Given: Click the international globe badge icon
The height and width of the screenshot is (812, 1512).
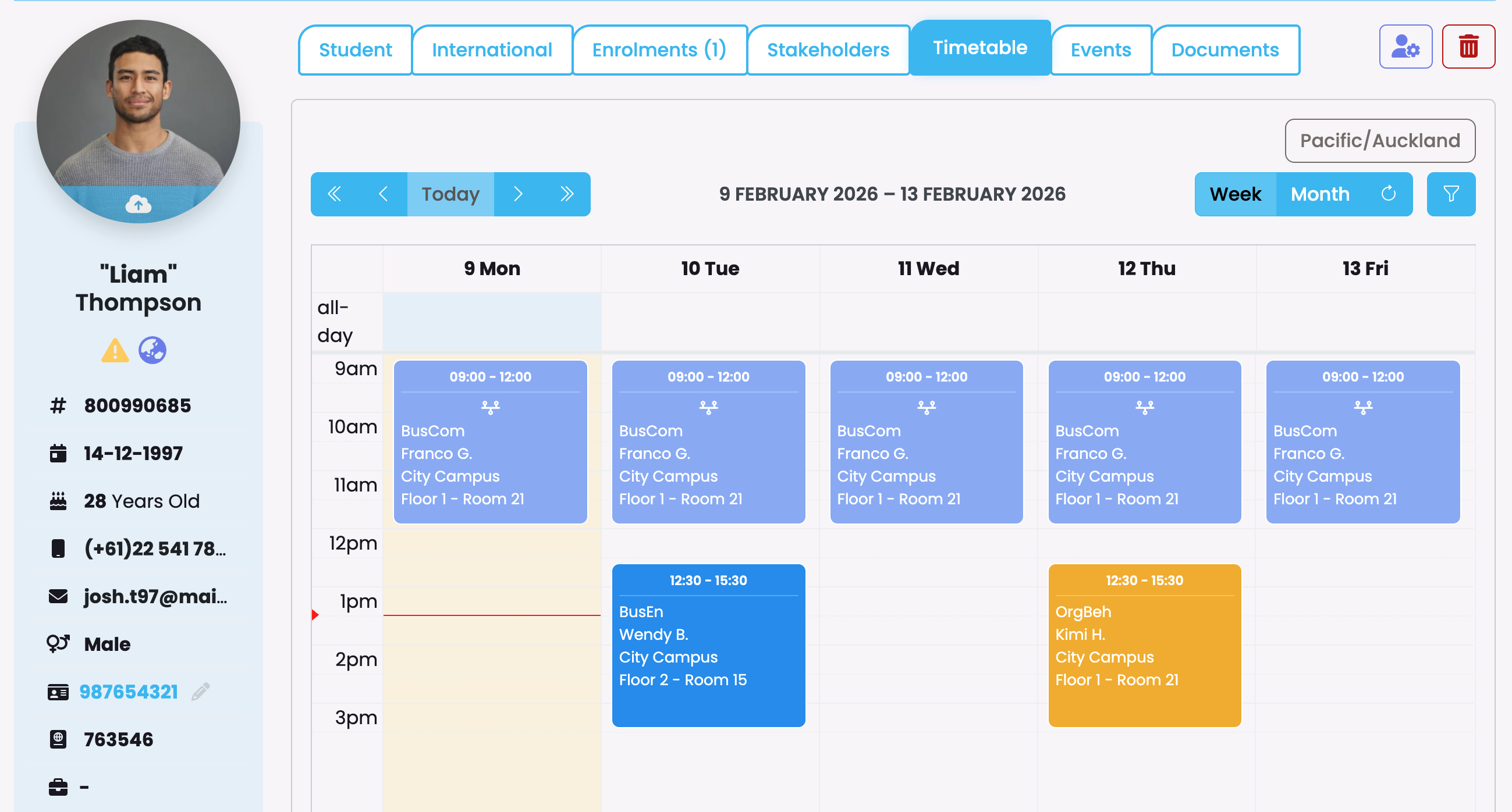Looking at the screenshot, I should (x=152, y=351).
